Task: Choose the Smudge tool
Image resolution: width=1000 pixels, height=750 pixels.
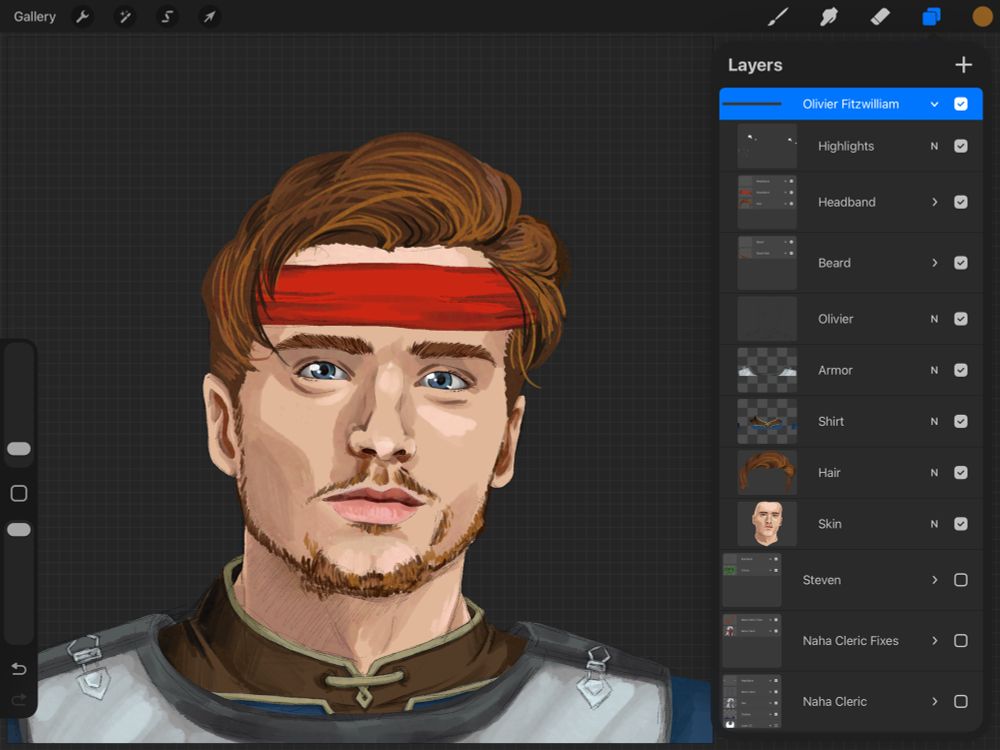Action: pyautogui.click(x=829, y=16)
